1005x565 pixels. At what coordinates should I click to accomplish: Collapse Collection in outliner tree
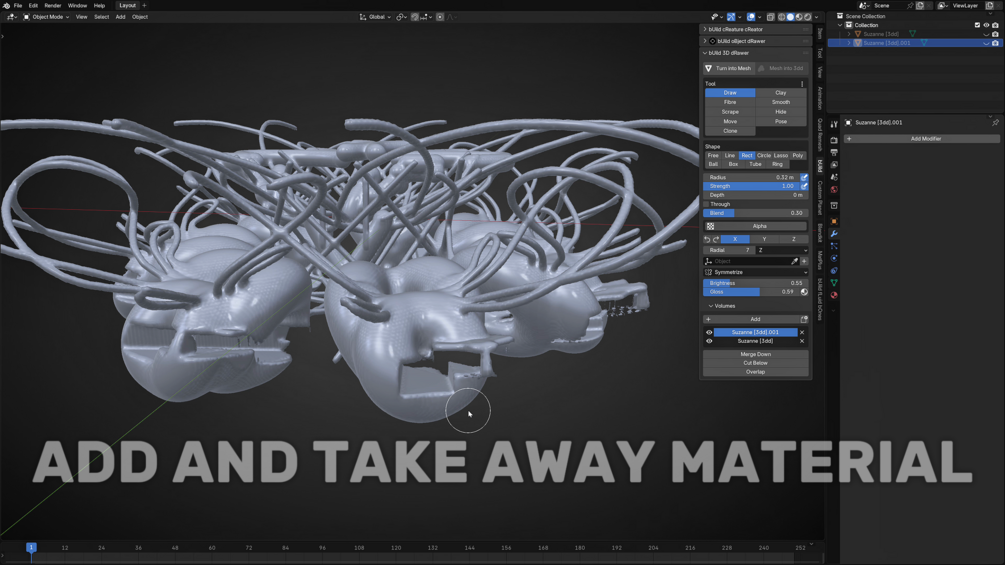point(840,25)
